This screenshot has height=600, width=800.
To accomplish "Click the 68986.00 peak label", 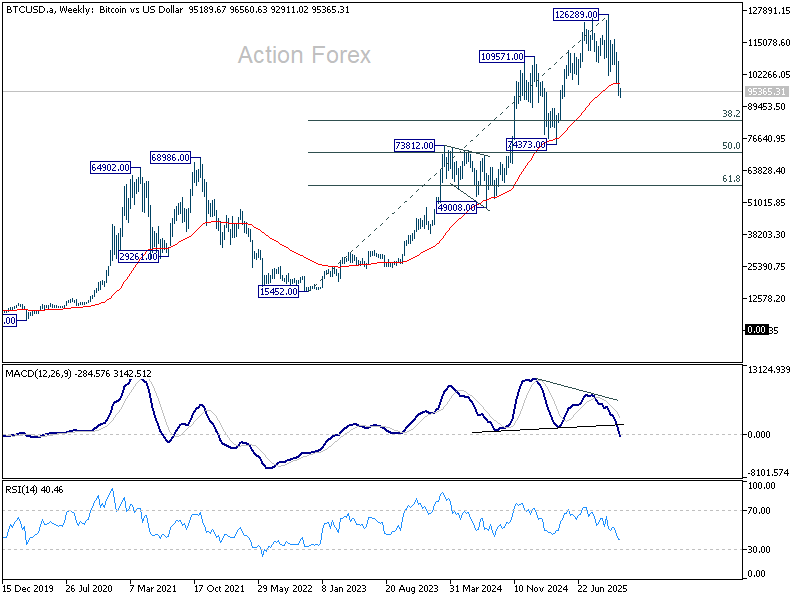I will (170, 158).
